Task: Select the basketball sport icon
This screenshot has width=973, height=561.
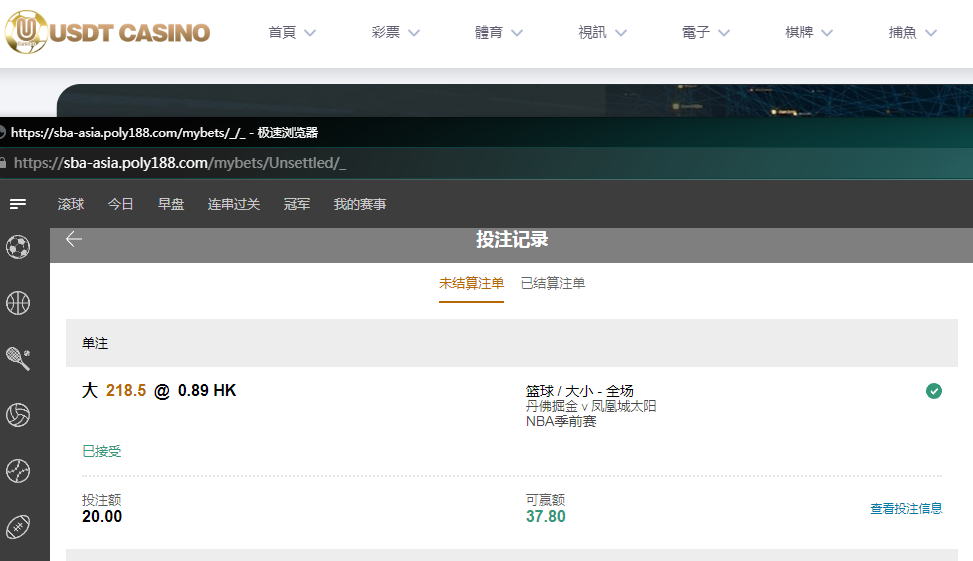Action: point(18,303)
